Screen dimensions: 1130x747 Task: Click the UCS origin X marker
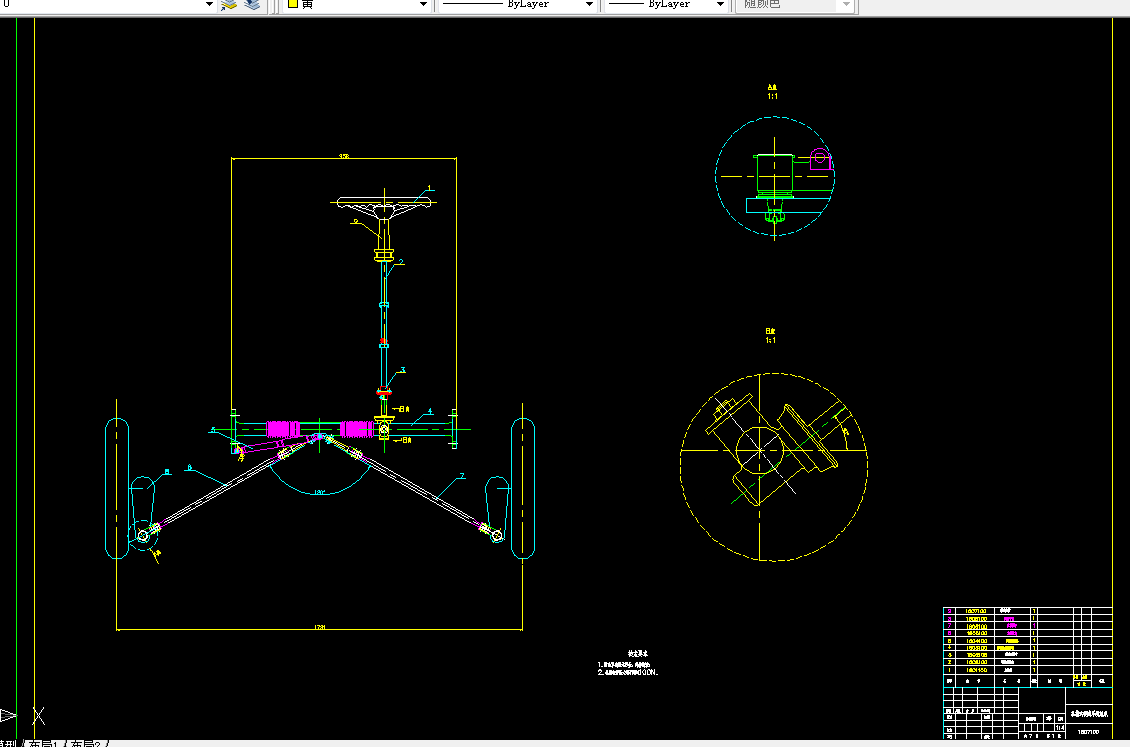[38, 715]
